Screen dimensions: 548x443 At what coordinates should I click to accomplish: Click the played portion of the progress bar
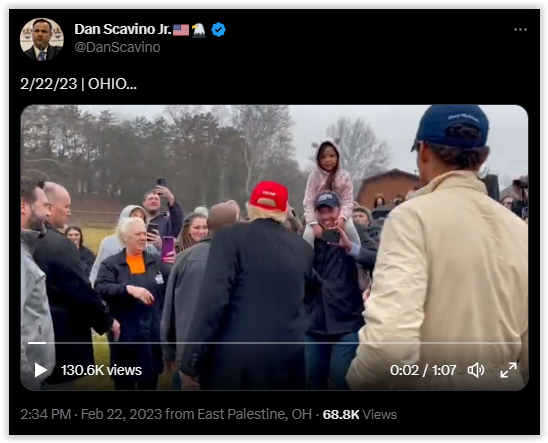coord(37,343)
